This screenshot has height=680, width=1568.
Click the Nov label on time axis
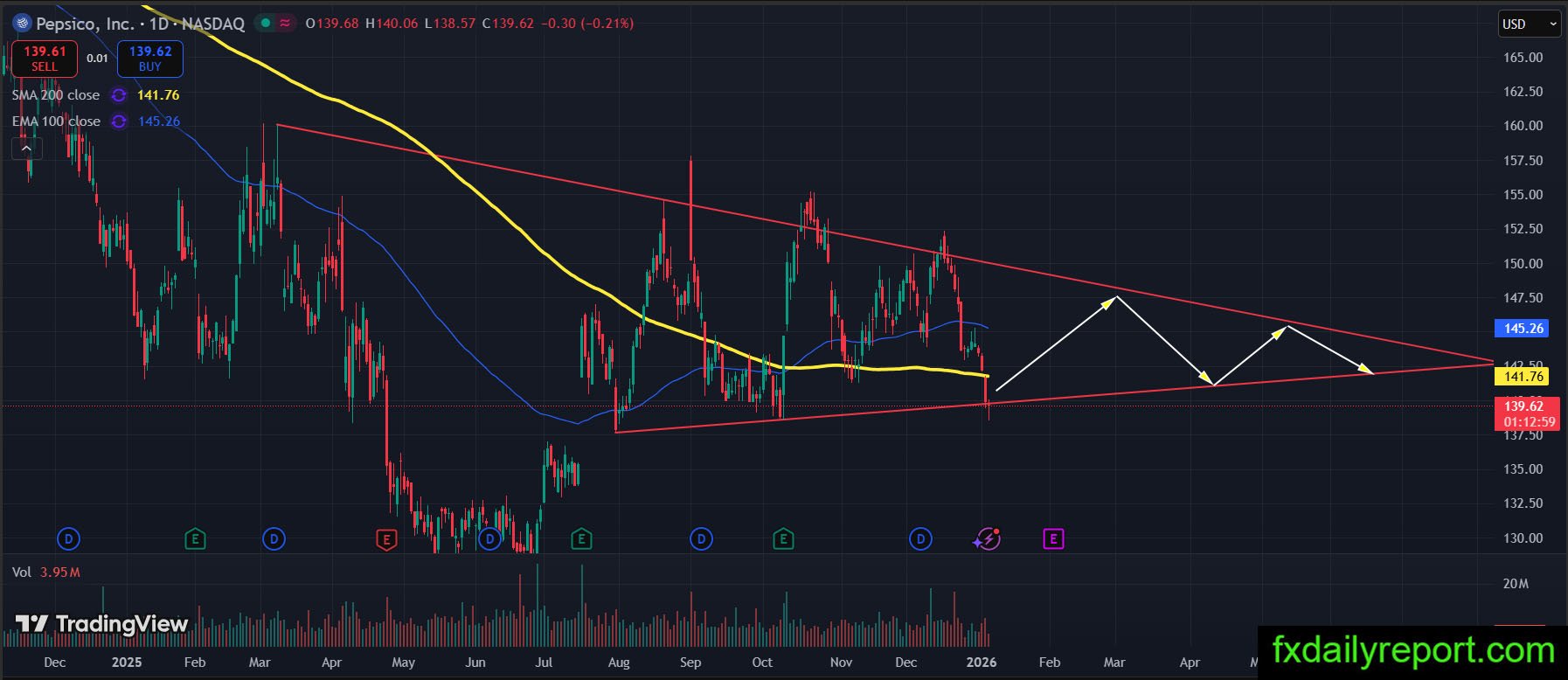point(841,663)
